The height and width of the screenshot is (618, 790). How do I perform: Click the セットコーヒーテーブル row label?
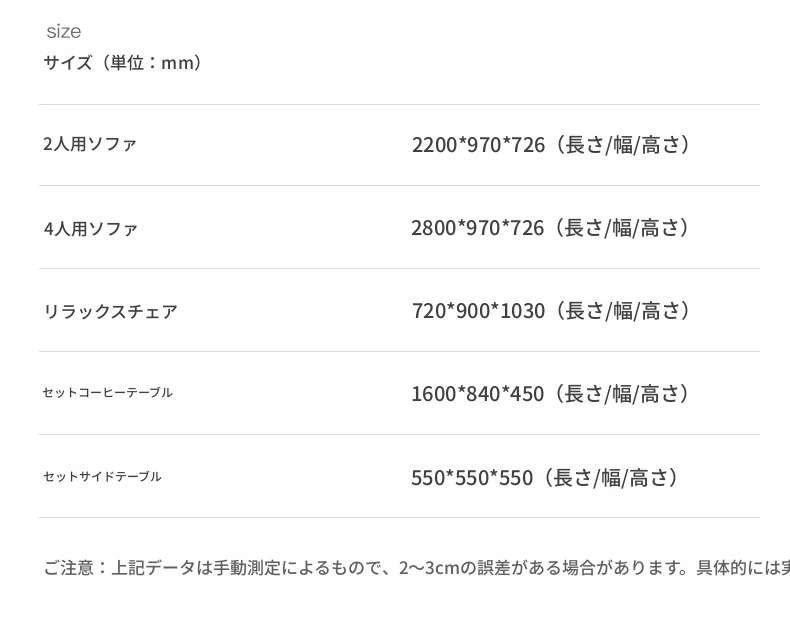107,393
